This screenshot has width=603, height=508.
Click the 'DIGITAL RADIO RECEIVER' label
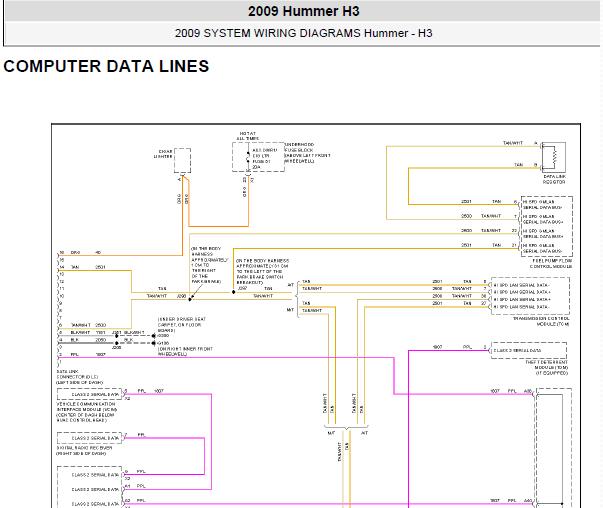84,451
